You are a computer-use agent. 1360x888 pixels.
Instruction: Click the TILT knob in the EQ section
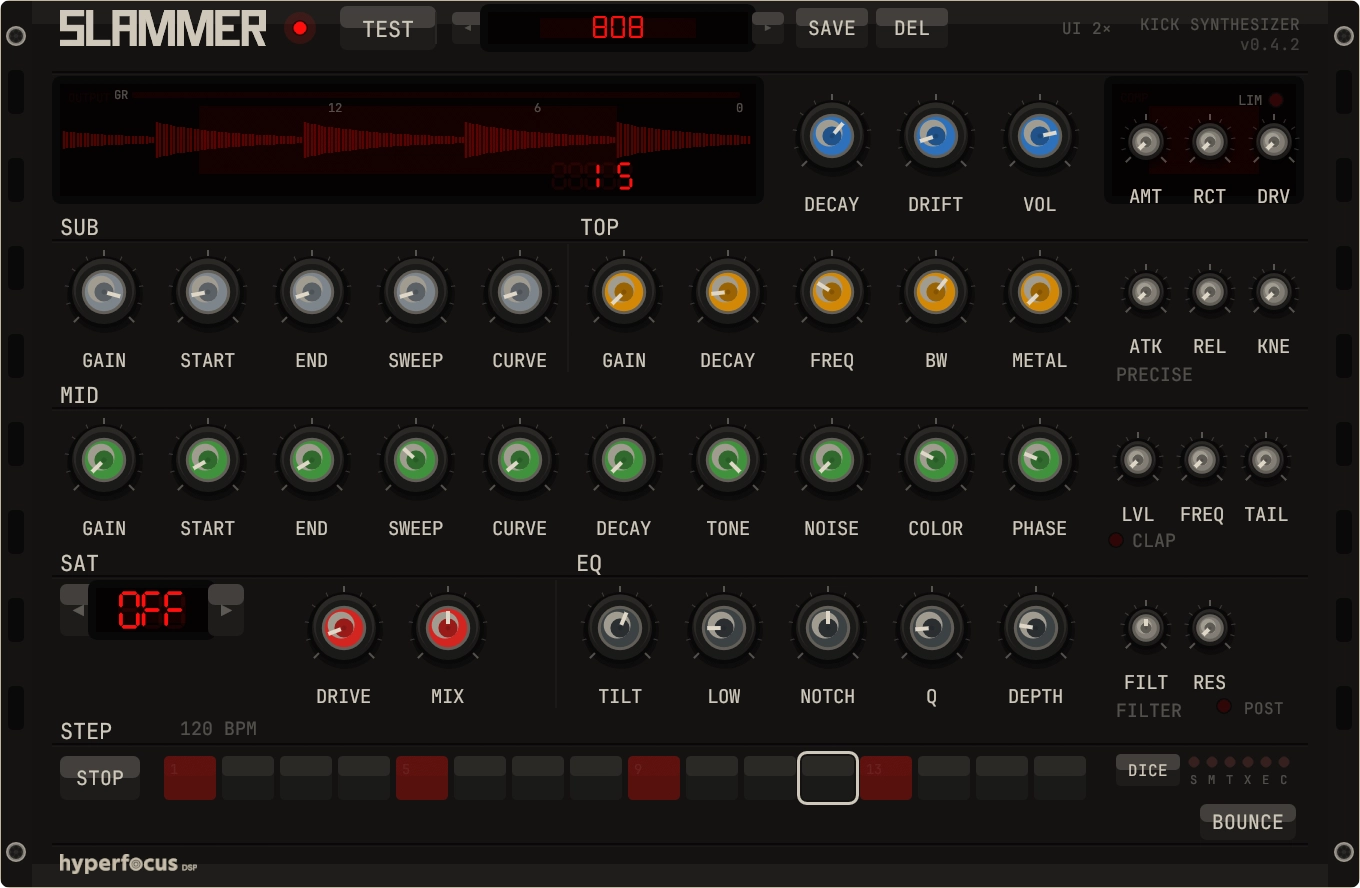point(620,628)
